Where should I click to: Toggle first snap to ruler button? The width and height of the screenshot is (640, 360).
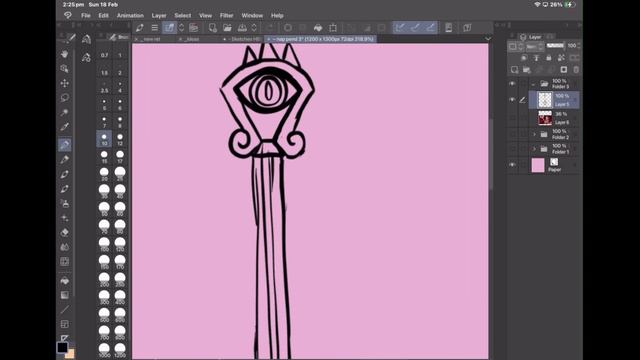[x=400, y=28]
